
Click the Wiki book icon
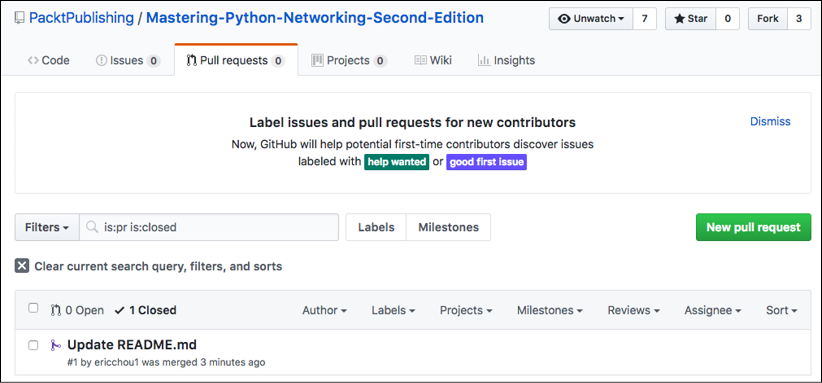coord(420,60)
